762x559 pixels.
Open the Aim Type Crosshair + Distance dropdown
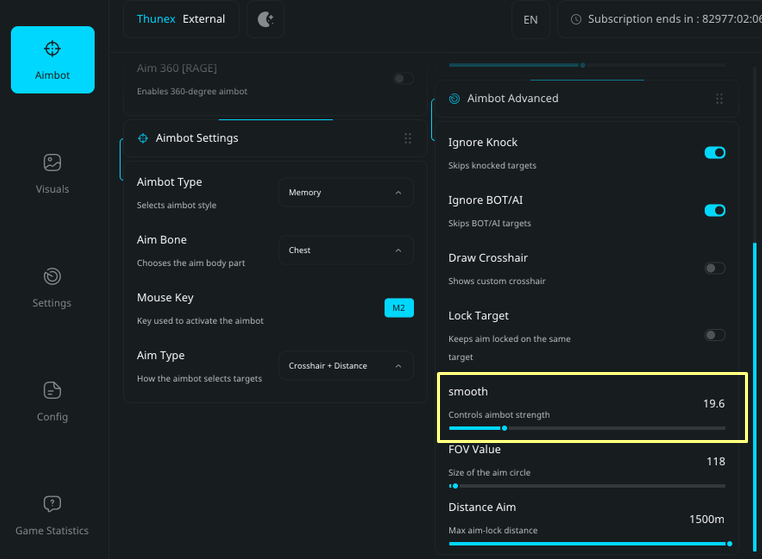coord(345,366)
